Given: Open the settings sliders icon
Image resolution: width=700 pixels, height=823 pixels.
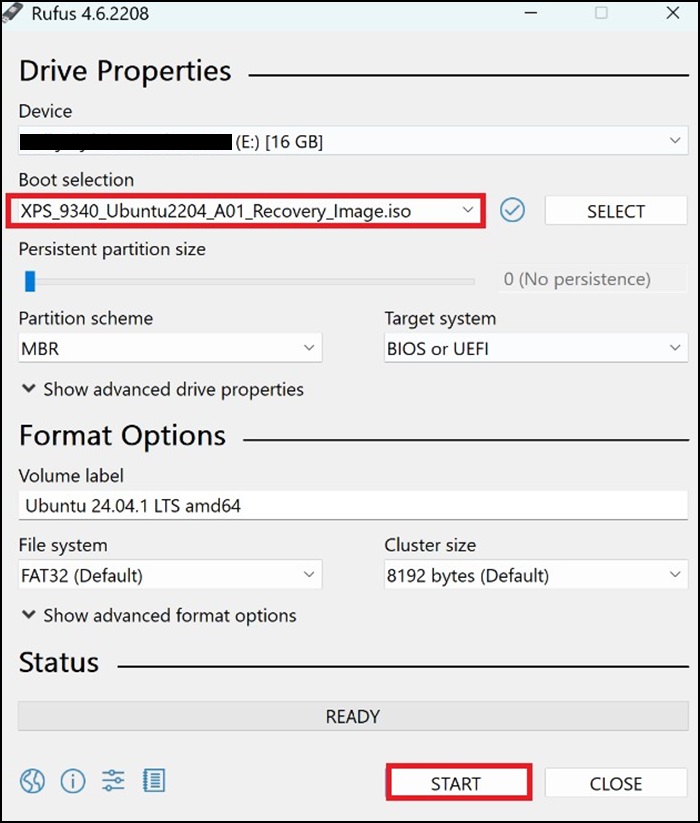Looking at the screenshot, I should [114, 781].
